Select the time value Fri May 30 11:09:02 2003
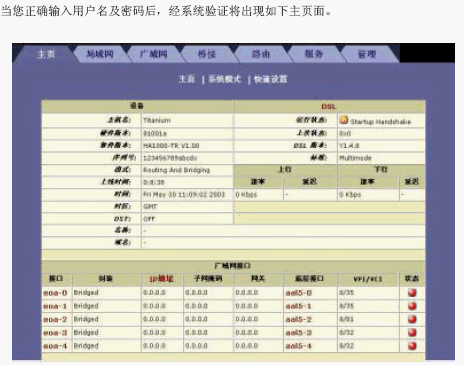Screen dimensions: 464x365 click(x=184, y=194)
